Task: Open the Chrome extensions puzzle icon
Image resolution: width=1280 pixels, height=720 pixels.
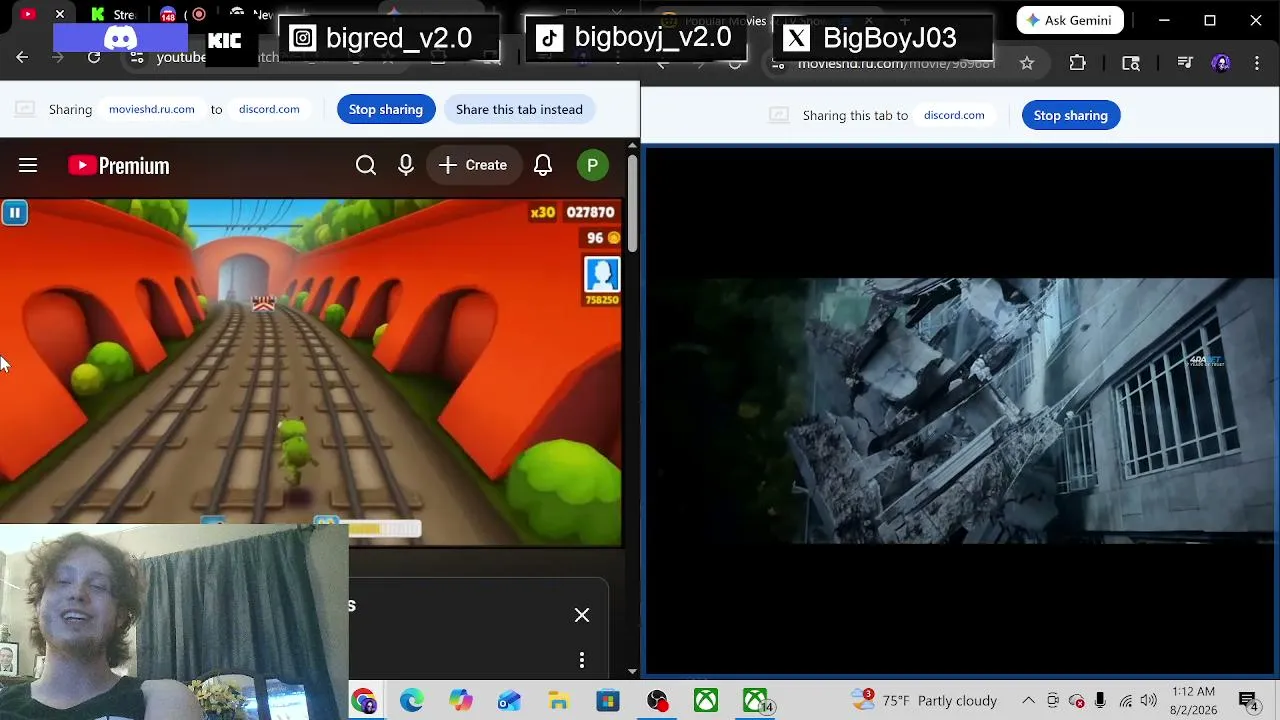Action: point(1077,63)
